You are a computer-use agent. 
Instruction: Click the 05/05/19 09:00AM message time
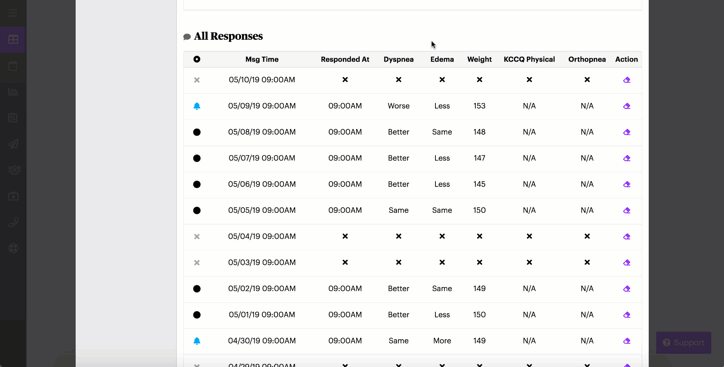[x=262, y=210]
